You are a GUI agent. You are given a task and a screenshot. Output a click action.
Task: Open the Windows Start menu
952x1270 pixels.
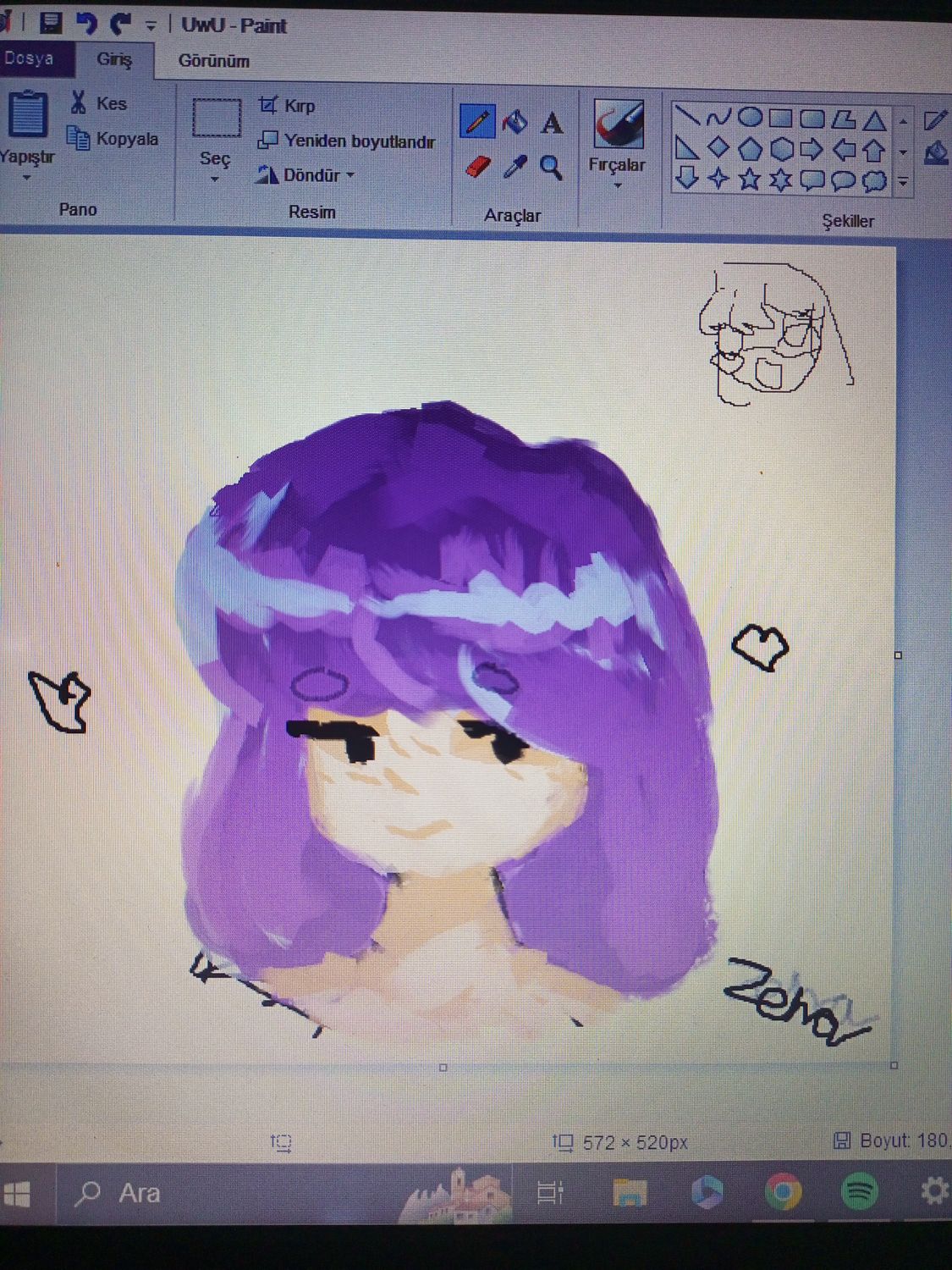click(x=19, y=1194)
